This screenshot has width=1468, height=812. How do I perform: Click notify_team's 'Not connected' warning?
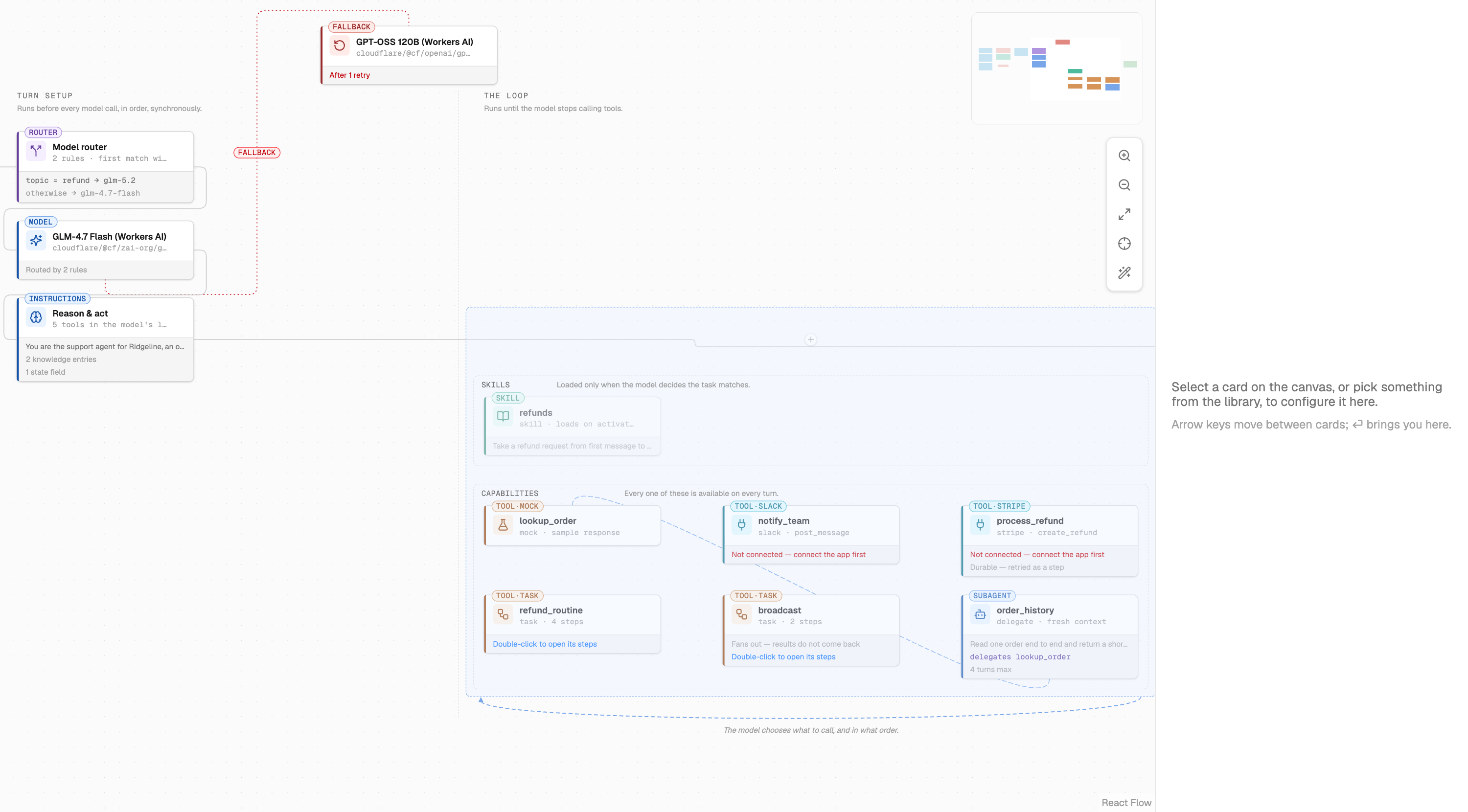point(799,554)
